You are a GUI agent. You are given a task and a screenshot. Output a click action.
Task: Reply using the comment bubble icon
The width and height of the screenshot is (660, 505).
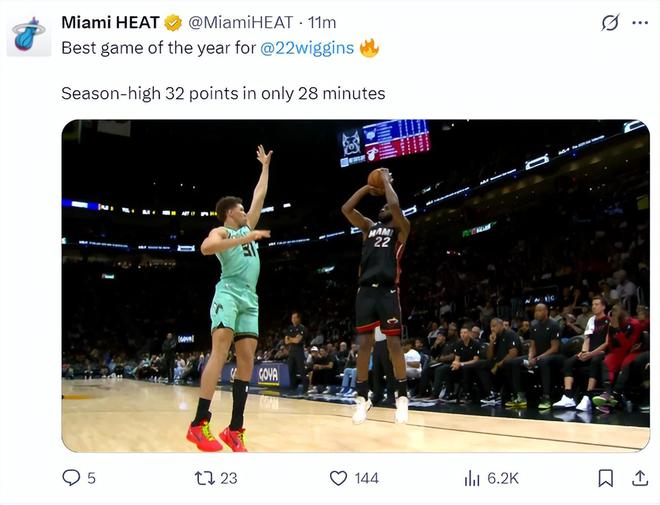71,478
